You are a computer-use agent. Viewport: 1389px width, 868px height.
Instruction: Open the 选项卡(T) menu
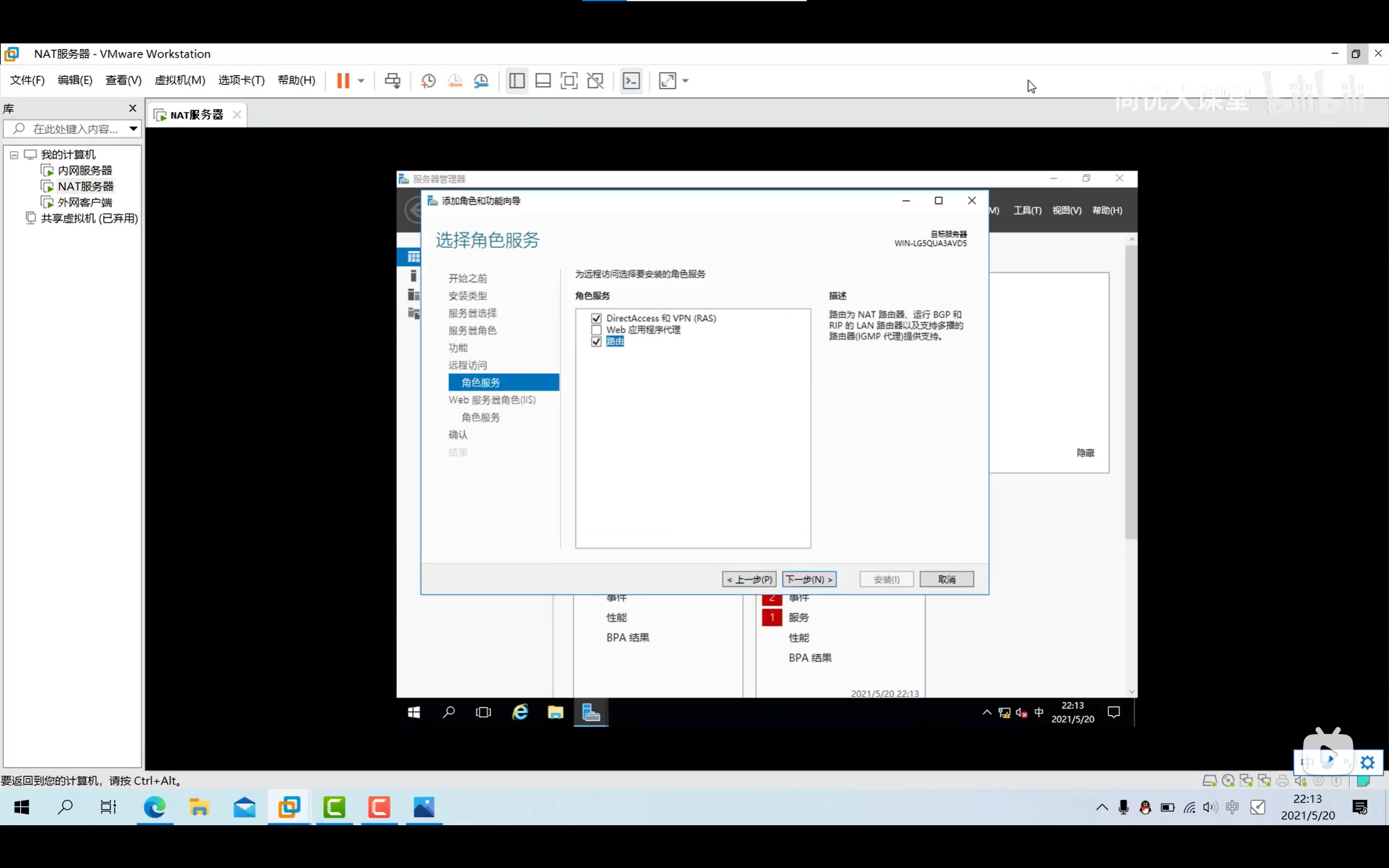(x=241, y=81)
